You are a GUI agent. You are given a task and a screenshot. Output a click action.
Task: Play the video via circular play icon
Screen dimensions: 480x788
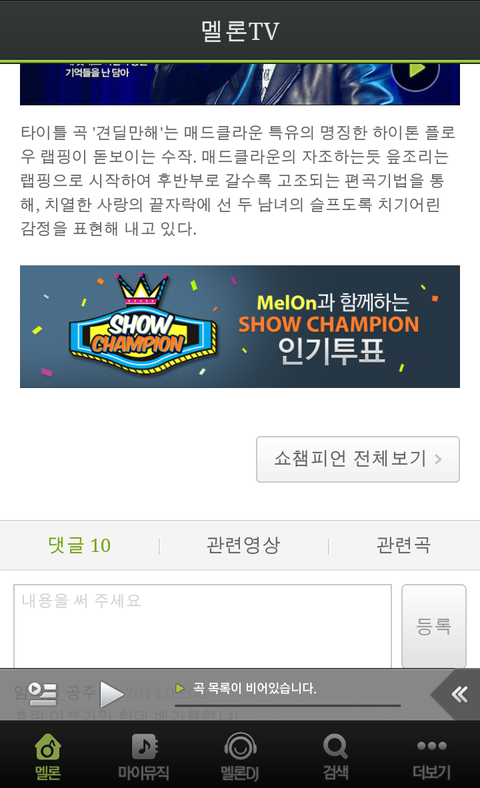tap(415, 70)
